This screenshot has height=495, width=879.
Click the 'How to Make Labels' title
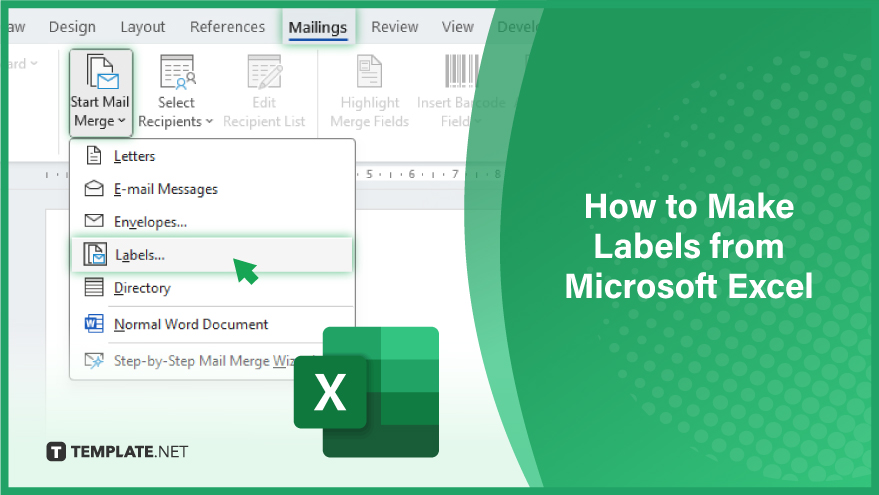[689, 246]
